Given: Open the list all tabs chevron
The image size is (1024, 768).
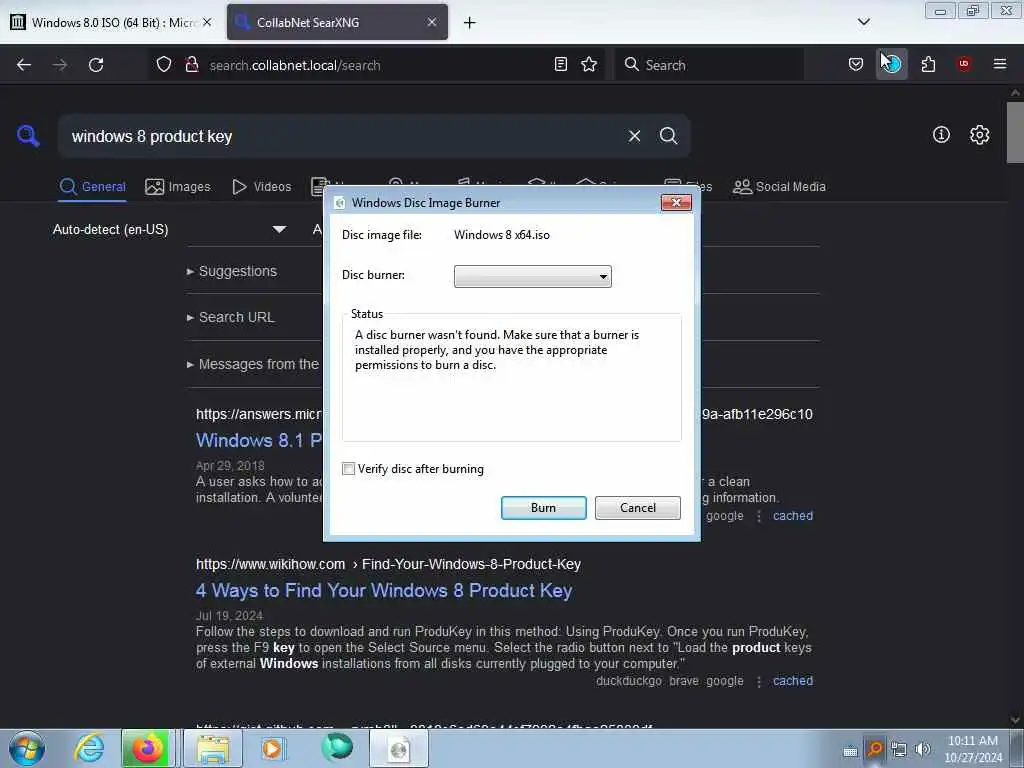Looking at the screenshot, I should pyautogui.click(x=864, y=22).
